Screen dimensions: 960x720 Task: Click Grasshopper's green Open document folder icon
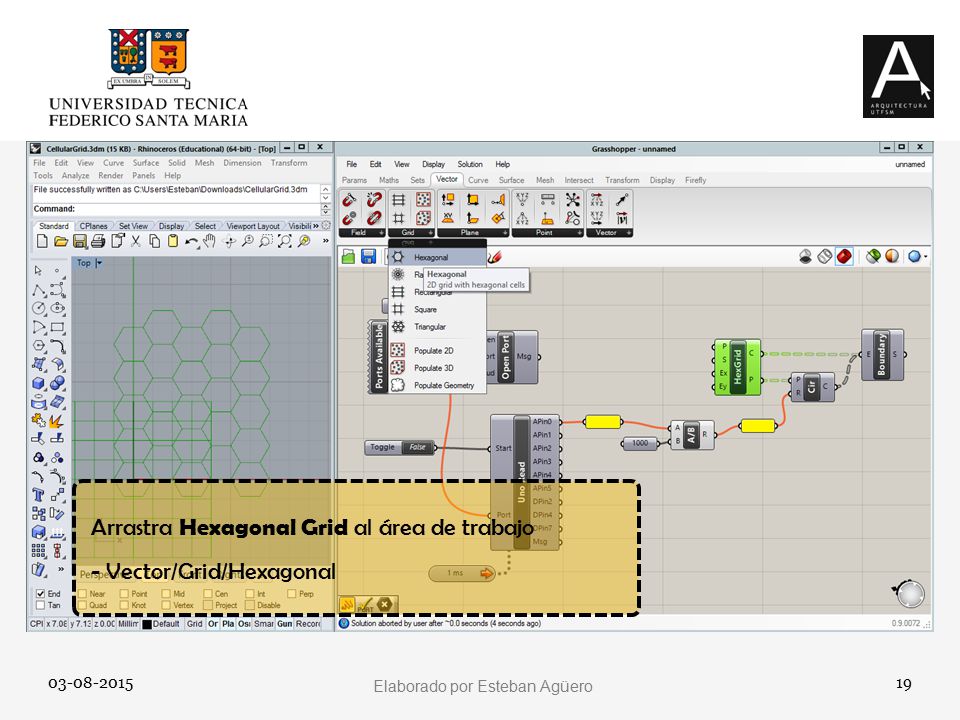(x=348, y=257)
